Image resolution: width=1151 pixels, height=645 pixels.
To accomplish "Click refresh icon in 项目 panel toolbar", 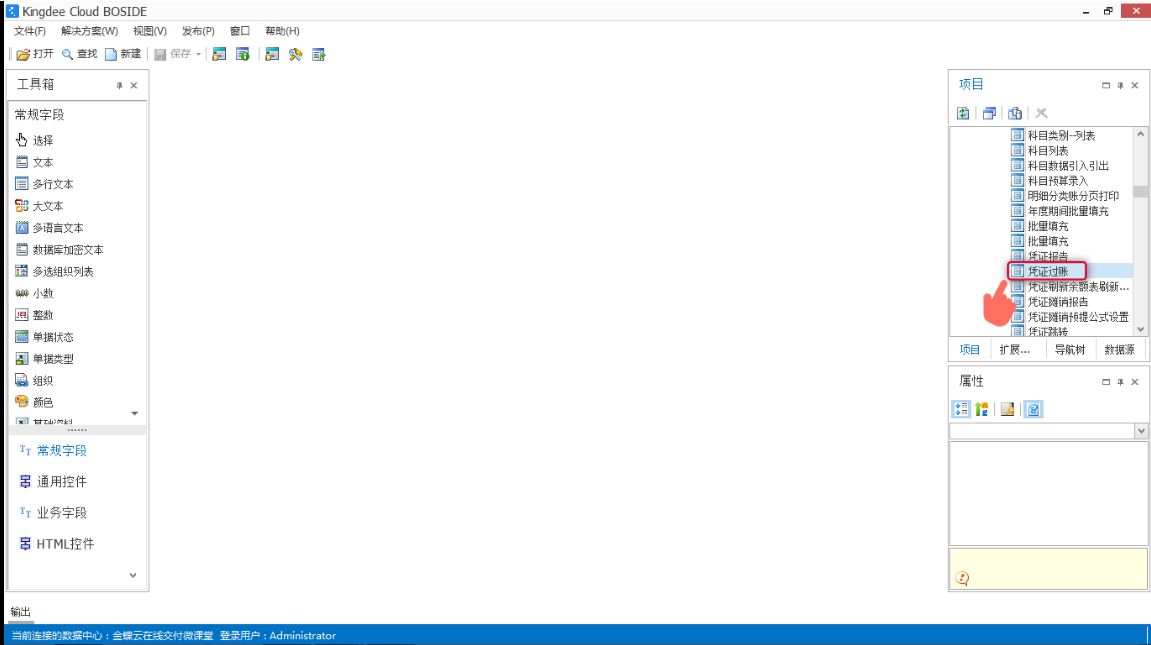I will [x=963, y=113].
